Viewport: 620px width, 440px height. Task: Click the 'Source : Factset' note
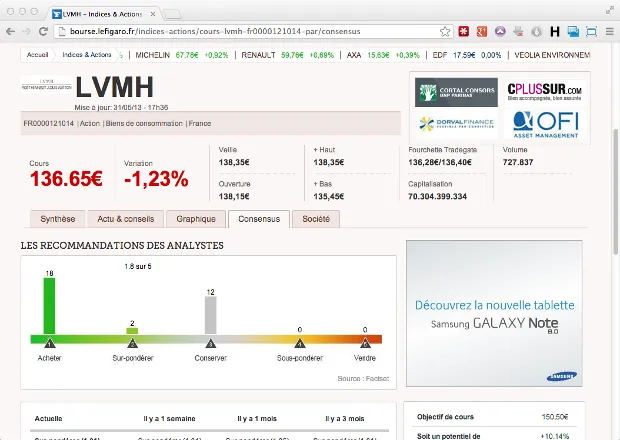point(363,379)
